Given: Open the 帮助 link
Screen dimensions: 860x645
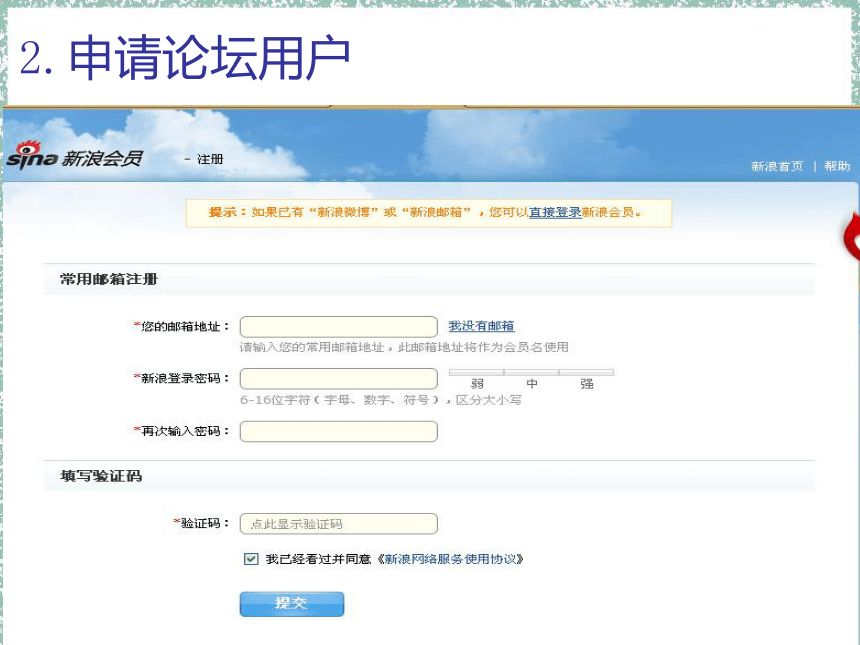Looking at the screenshot, I should tap(837, 166).
